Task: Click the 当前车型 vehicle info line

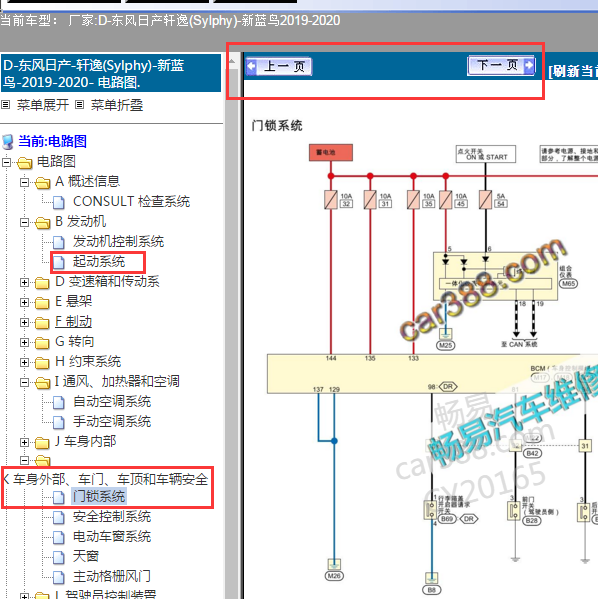Action: point(170,21)
